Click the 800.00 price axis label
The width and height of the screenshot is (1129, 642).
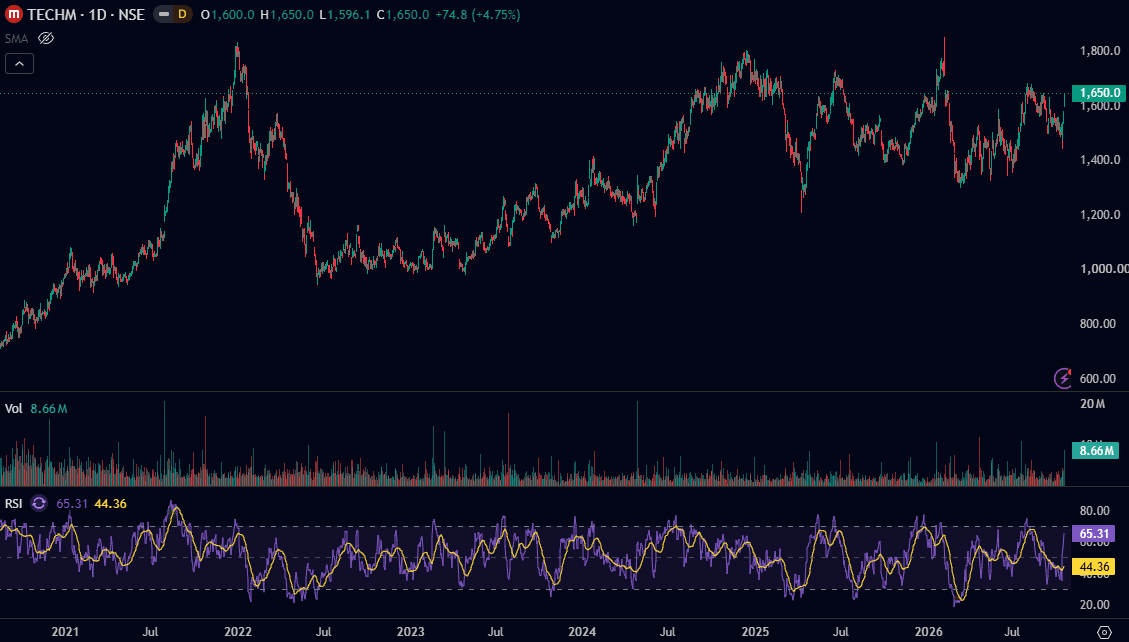tap(1100, 324)
